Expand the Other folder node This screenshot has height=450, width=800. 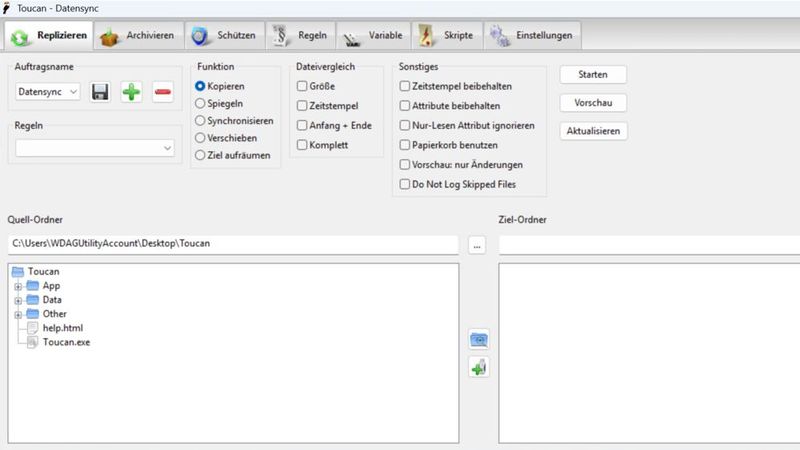18,315
